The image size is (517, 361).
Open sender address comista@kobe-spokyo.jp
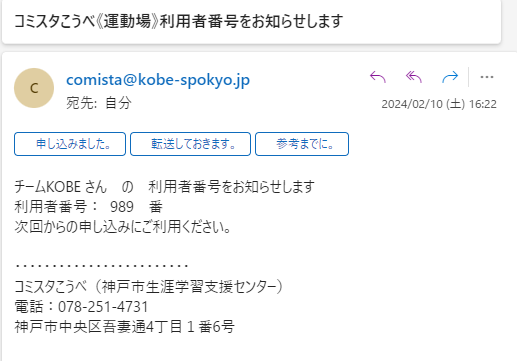pyautogui.click(x=158, y=80)
